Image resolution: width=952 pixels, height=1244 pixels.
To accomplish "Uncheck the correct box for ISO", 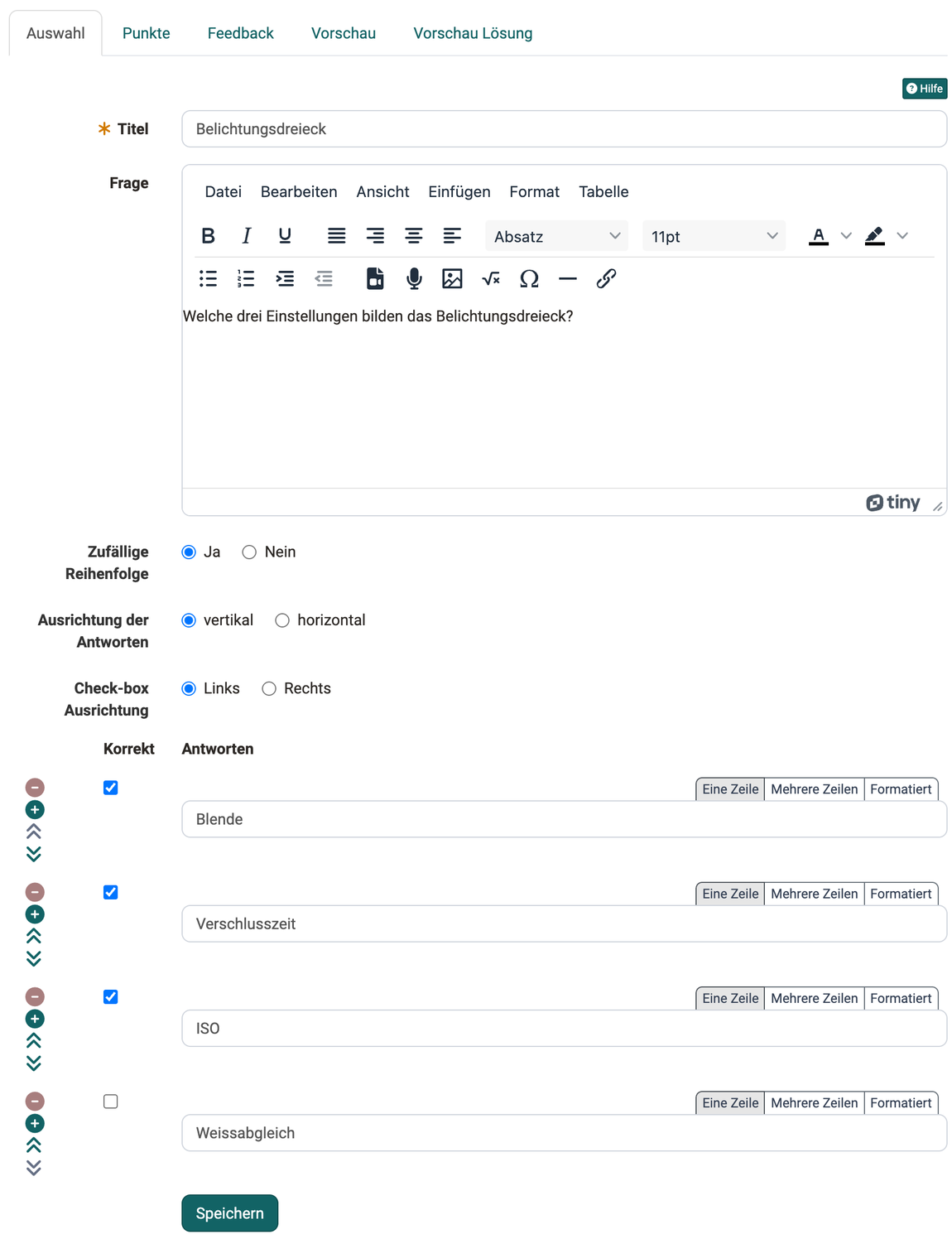I will [x=111, y=997].
